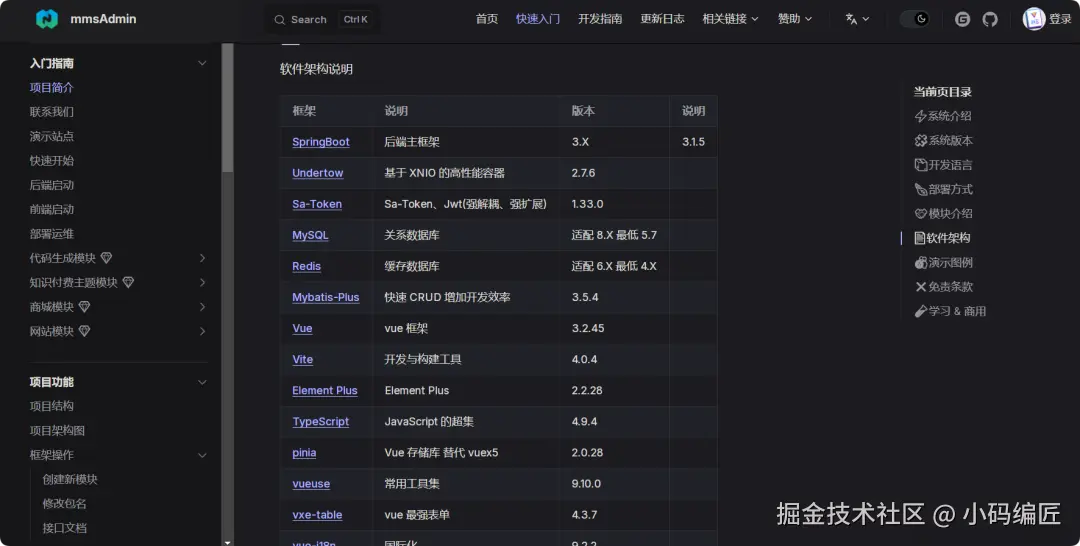
Task: Open the Mybatis-Plus link
Action: 326,297
